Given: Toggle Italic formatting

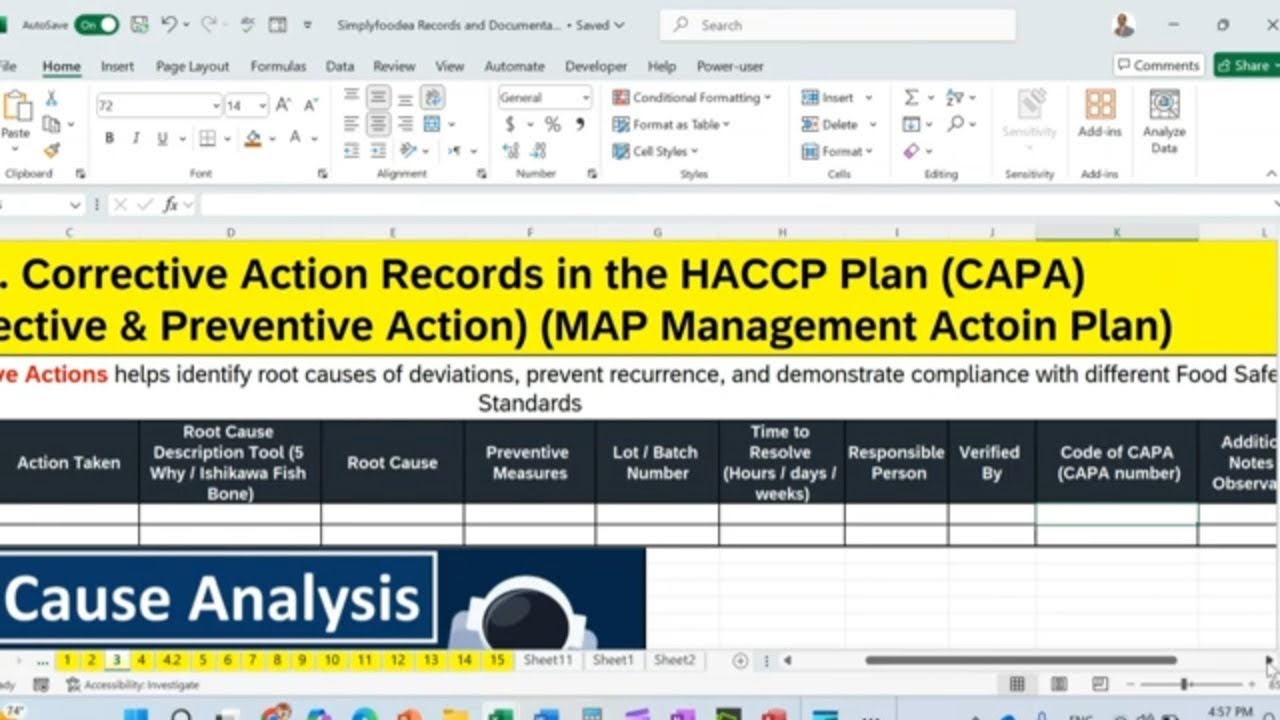Looking at the screenshot, I should (135, 139).
